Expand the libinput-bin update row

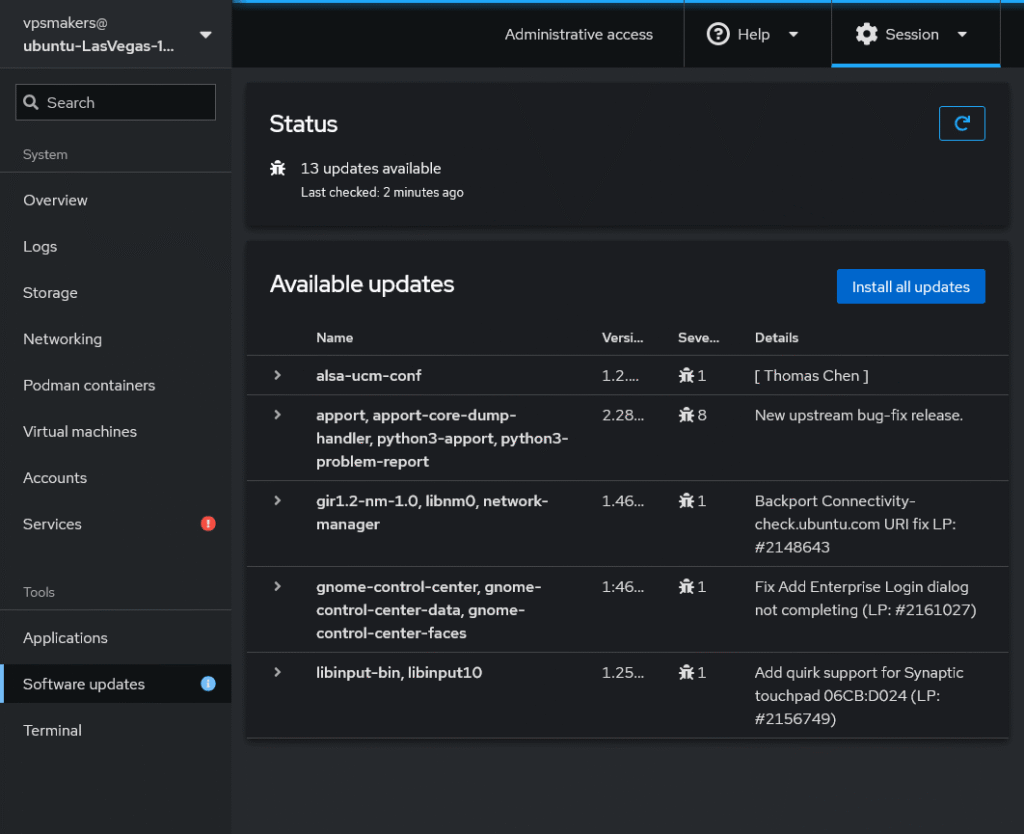(x=278, y=671)
